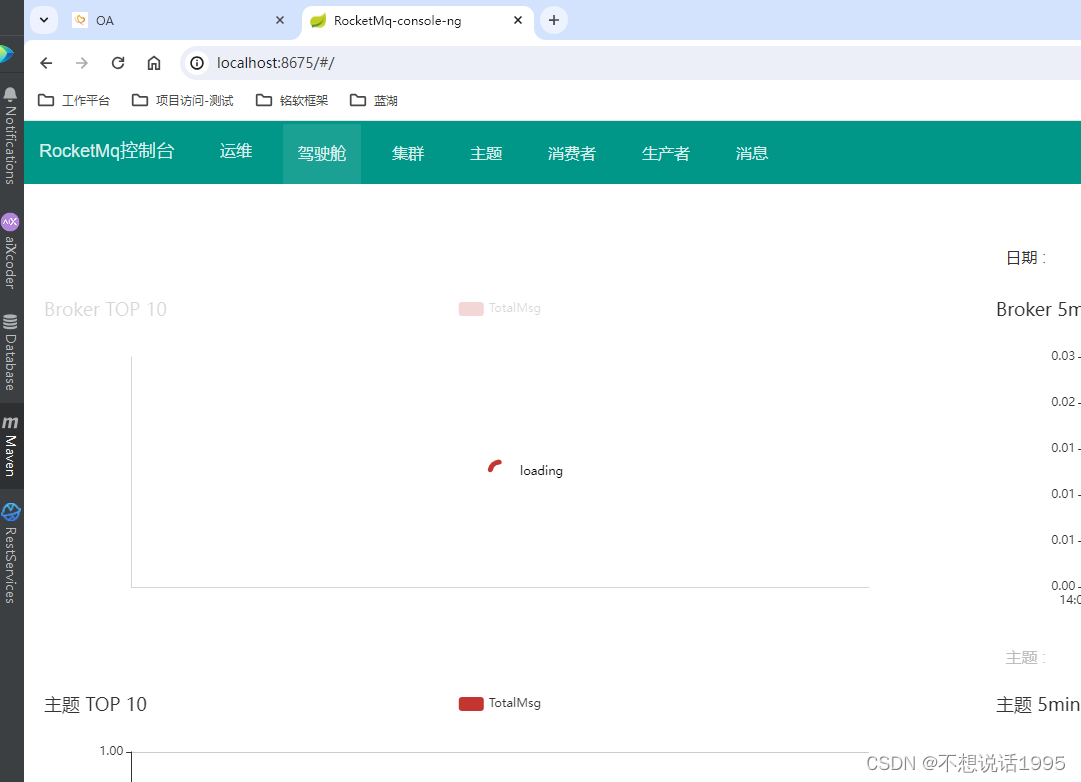Toggle TotalMsg series on 主题 TOP 10 chart

point(499,703)
